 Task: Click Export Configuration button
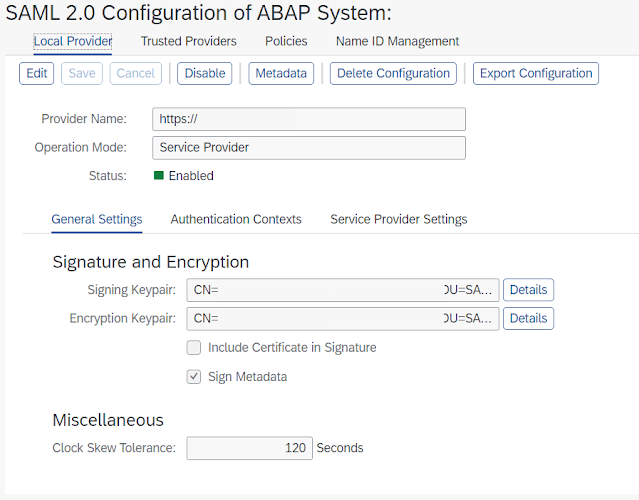[x=536, y=73]
